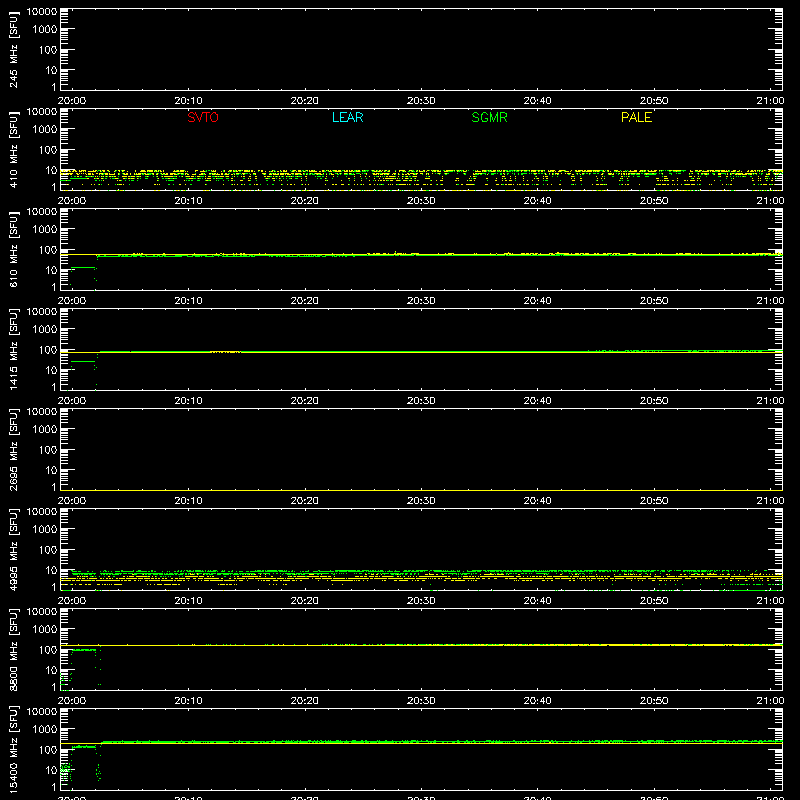The width and height of the screenshot is (800, 800).
Task: Click 20:10 time label under 245 MHz plot
Action: tap(188, 101)
